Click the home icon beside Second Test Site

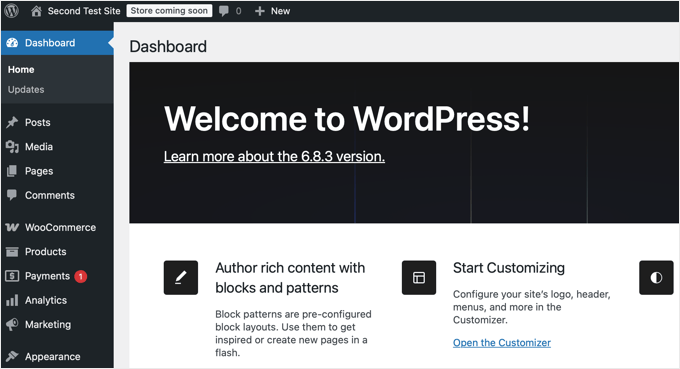[36, 11]
